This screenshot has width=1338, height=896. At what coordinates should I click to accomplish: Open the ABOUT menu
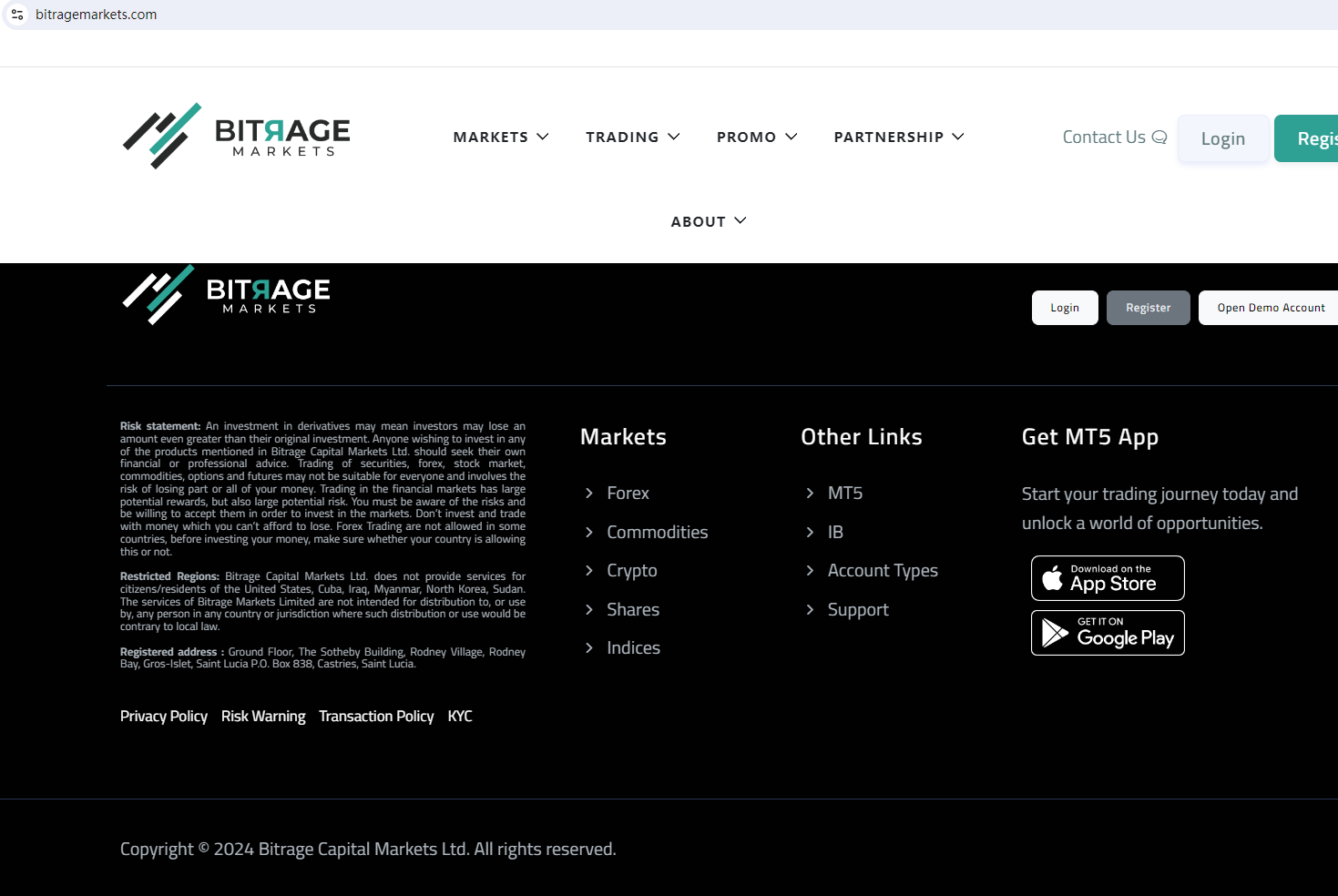pyautogui.click(x=708, y=221)
